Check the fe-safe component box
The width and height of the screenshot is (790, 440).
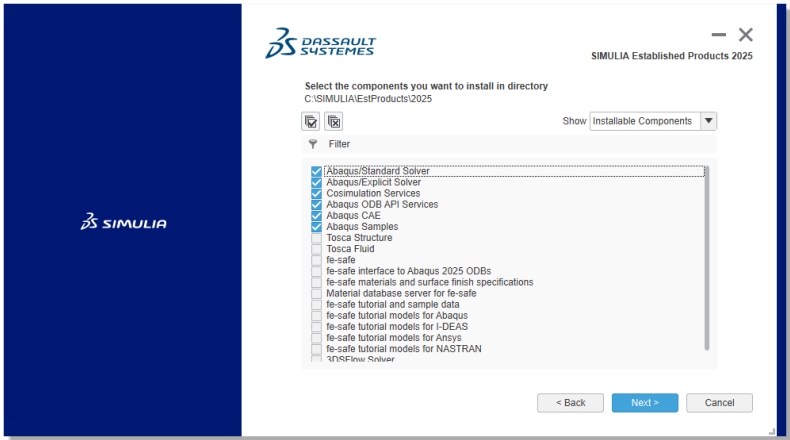(x=317, y=260)
